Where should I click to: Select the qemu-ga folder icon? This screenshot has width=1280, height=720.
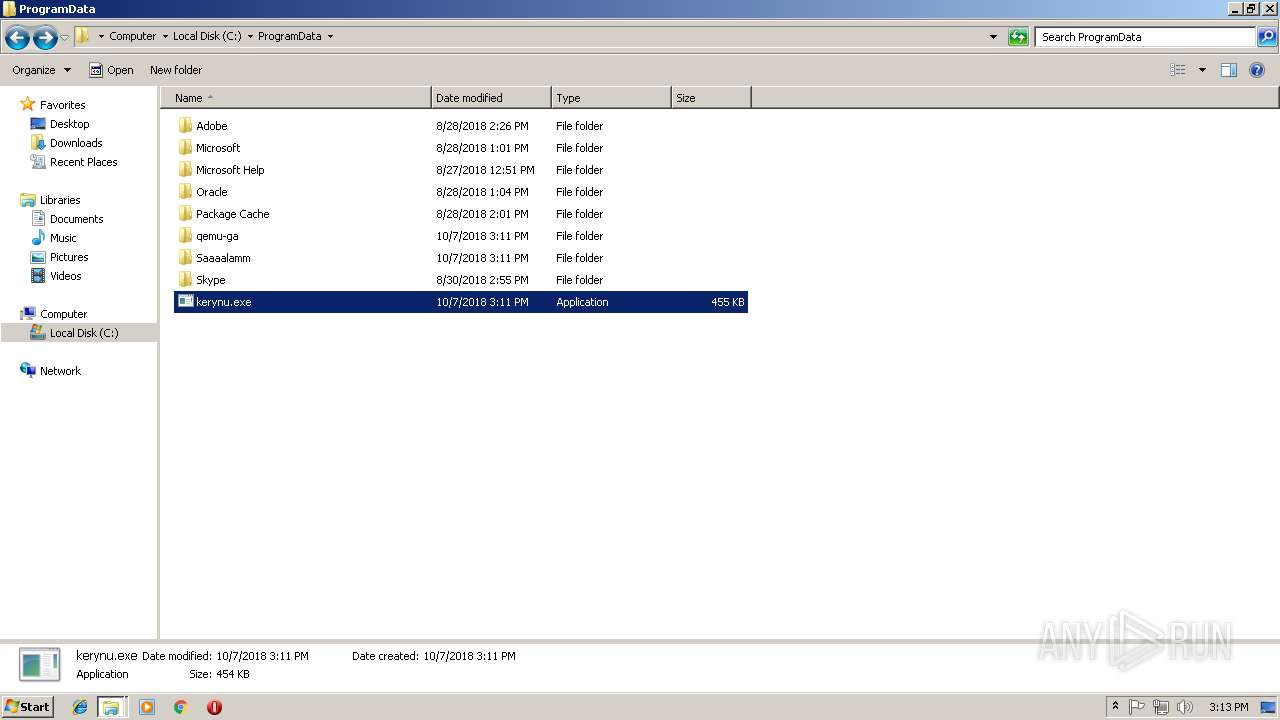tap(185, 236)
